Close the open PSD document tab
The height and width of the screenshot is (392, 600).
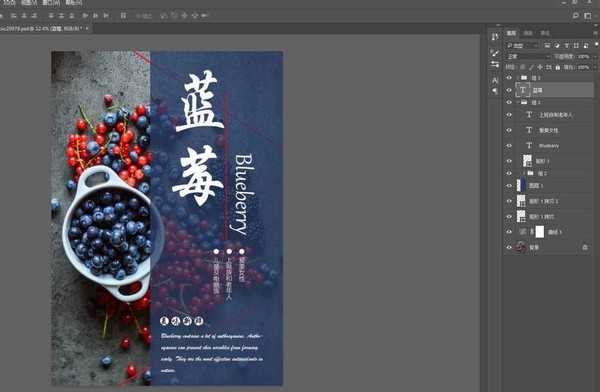click(x=87, y=28)
